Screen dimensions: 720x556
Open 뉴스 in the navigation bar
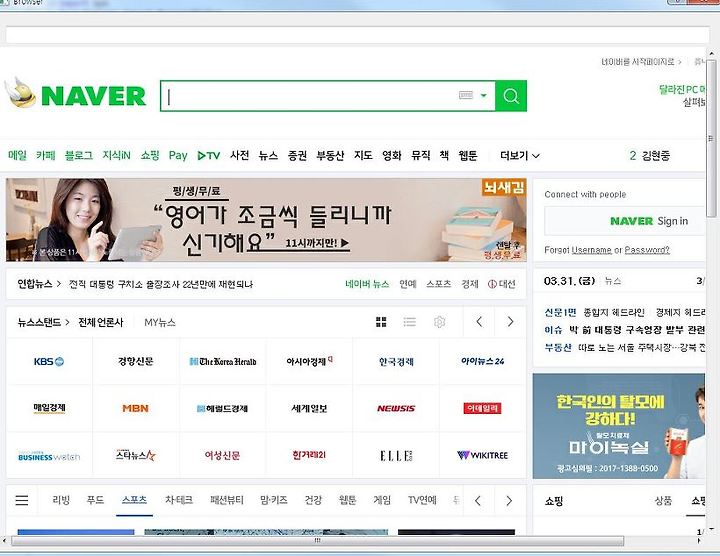click(x=268, y=156)
